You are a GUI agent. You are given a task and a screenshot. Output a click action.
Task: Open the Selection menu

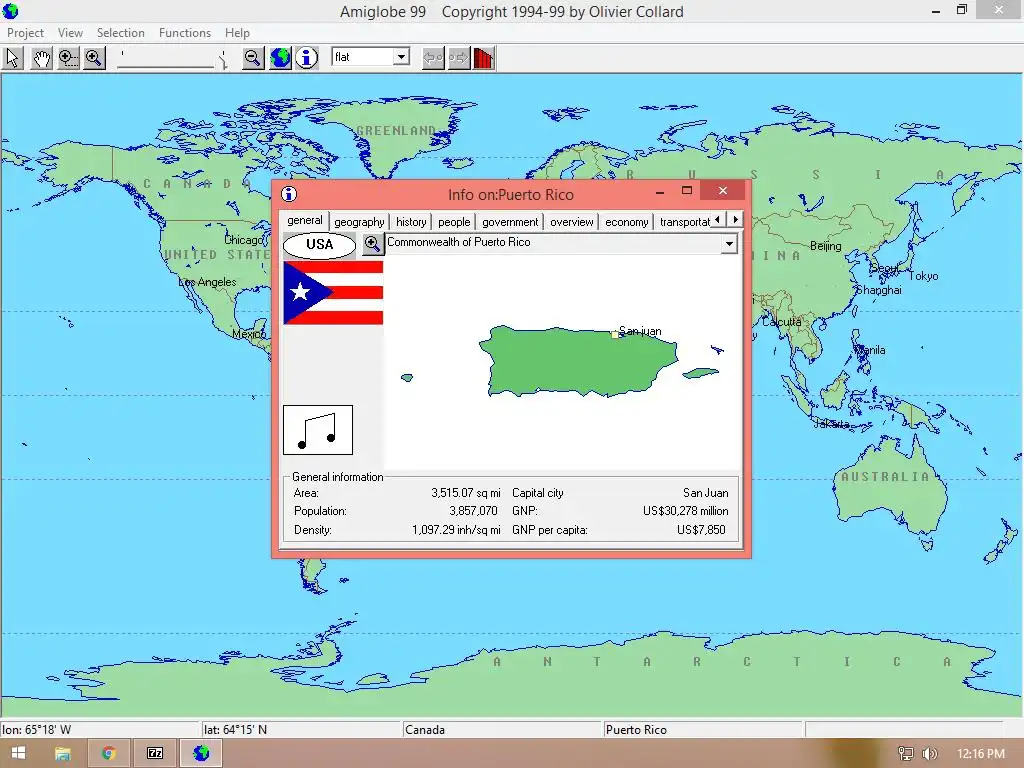[x=121, y=33]
